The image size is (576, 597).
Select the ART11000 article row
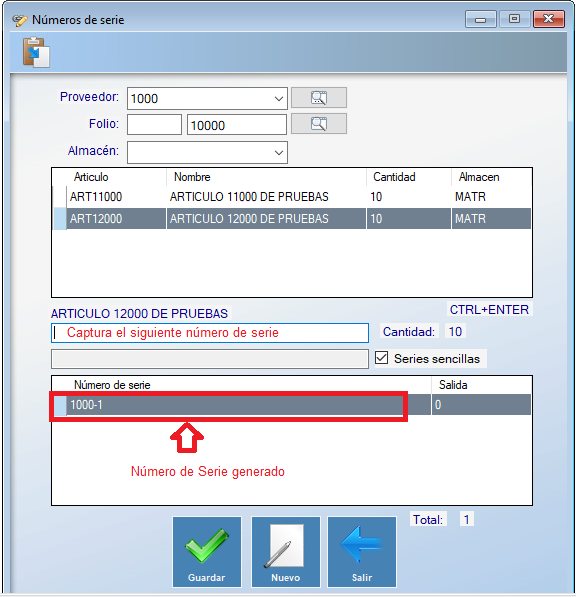(x=292, y=197)
